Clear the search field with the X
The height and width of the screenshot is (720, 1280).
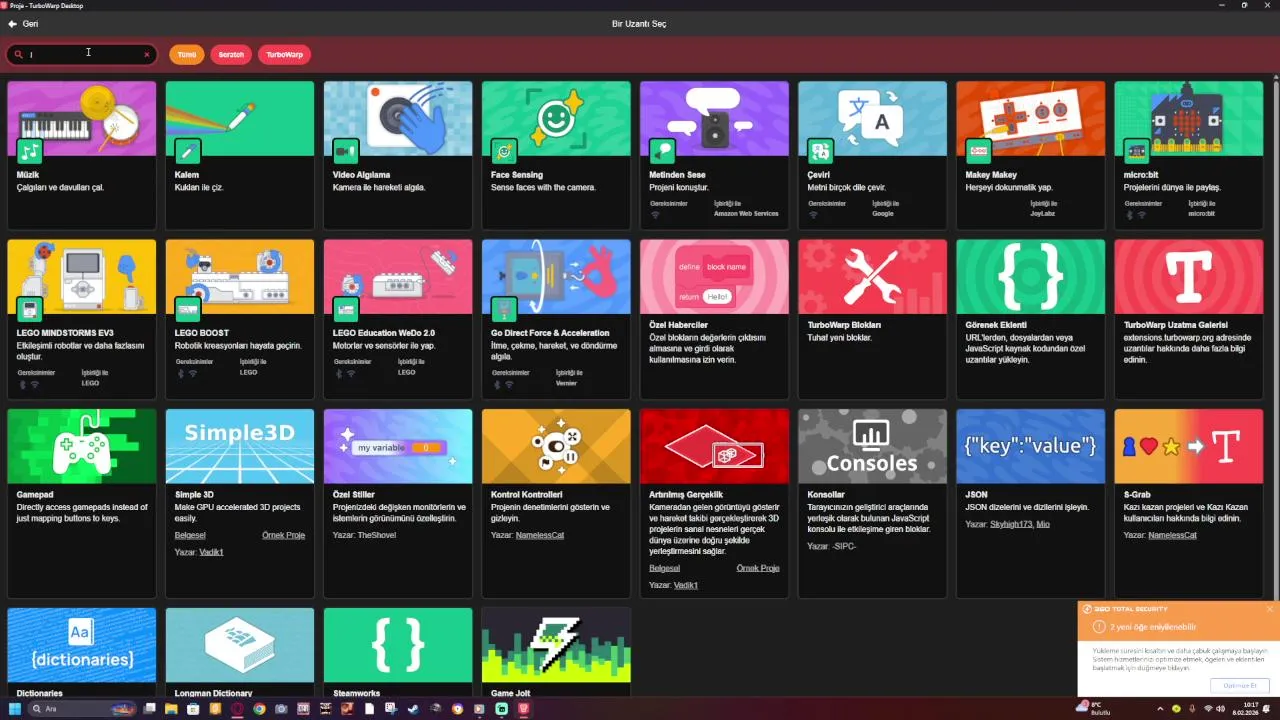[147, 55]
